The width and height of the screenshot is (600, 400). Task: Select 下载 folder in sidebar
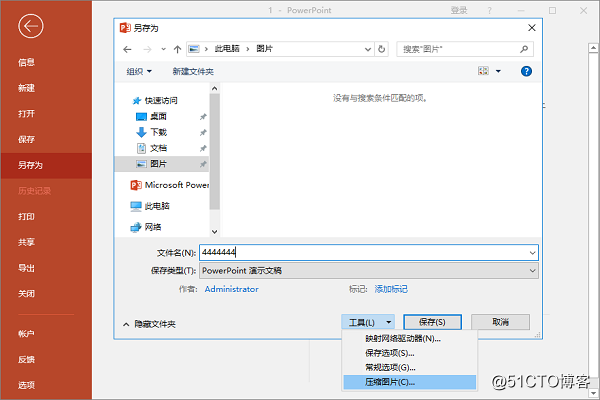coord(152,132)
